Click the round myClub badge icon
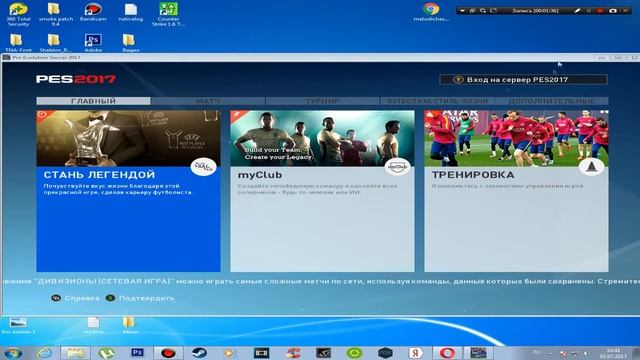This screenshot has width=640, height=360. coord(398,167)
